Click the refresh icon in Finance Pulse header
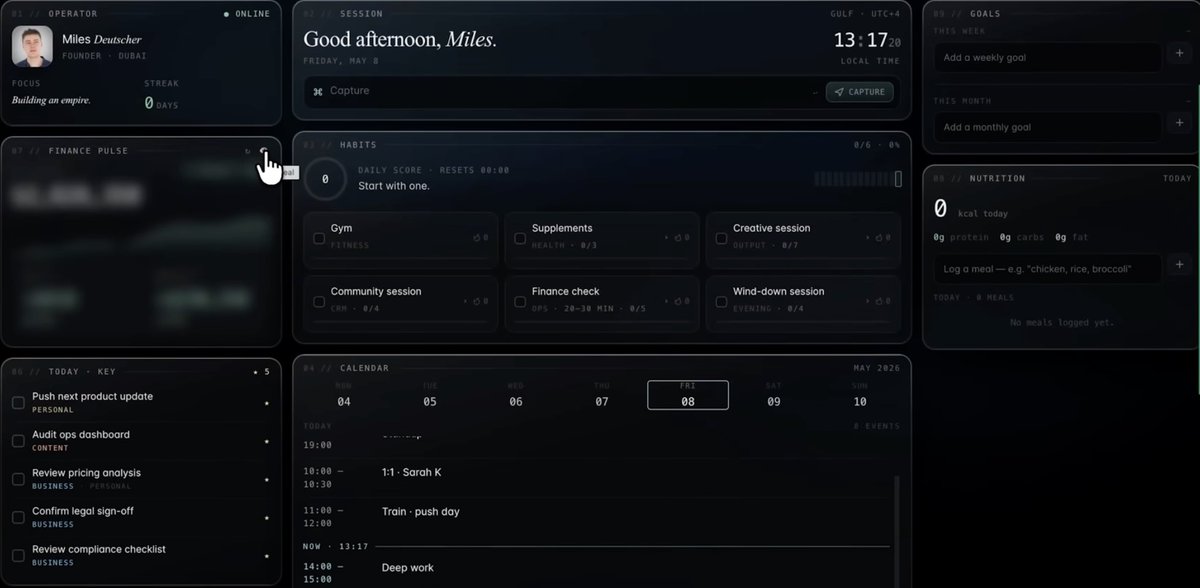The image size is (1200, 588). pyautogui.click(x=248, y=151)
